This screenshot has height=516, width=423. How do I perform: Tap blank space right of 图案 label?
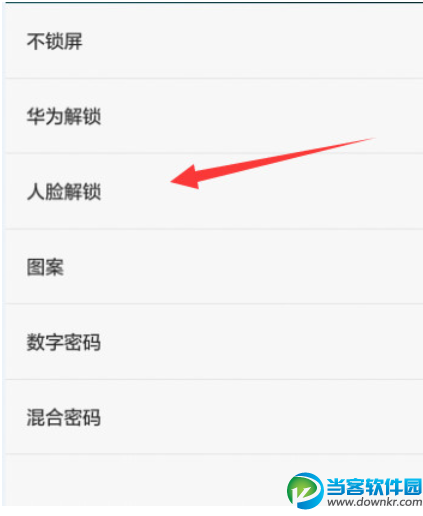click(243, 267)
